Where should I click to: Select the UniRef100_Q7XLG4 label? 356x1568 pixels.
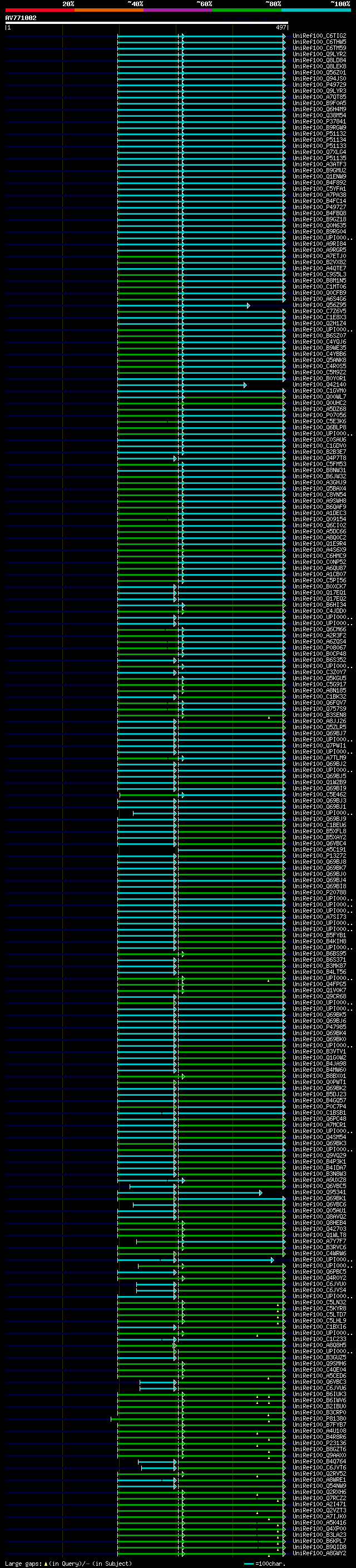coord(319,152)
